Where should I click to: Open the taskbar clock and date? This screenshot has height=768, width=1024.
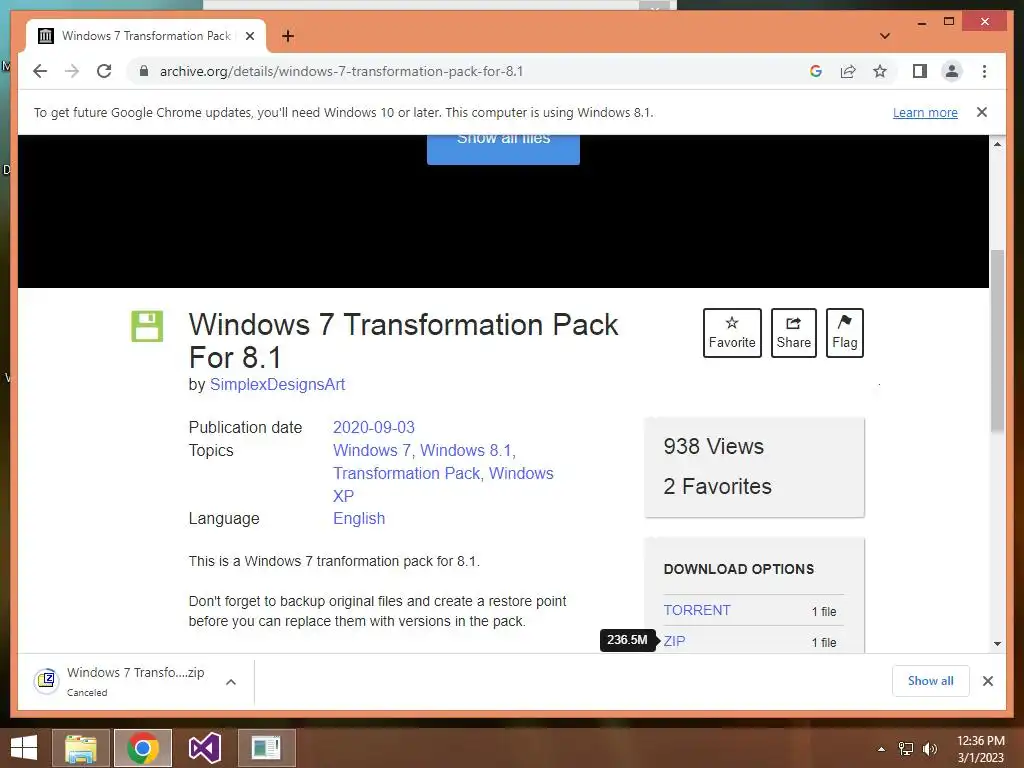coord(980,749)
